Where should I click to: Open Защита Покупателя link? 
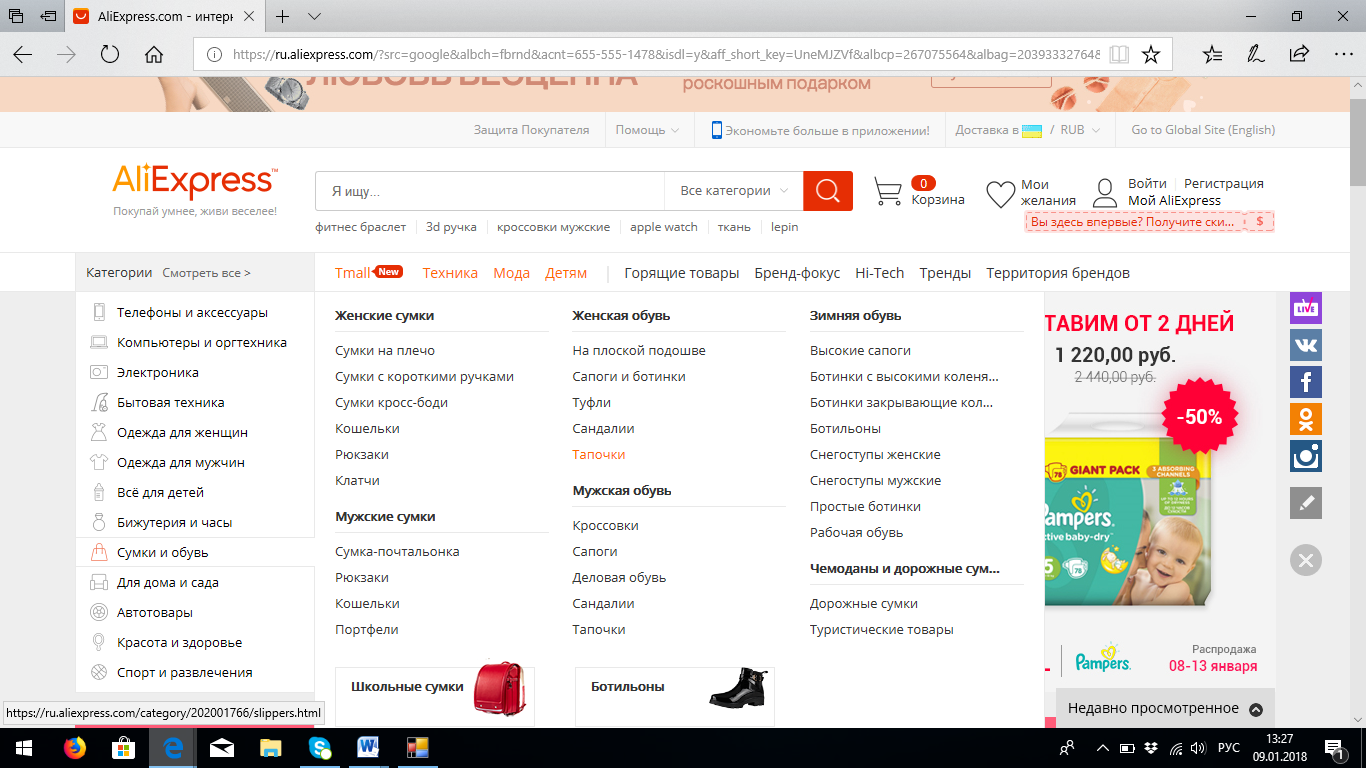click(532, 130)
